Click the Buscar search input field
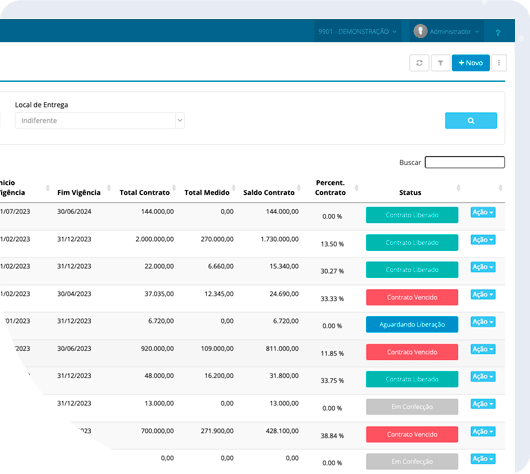This screenshot has width=530, height=474. [465, 162]
